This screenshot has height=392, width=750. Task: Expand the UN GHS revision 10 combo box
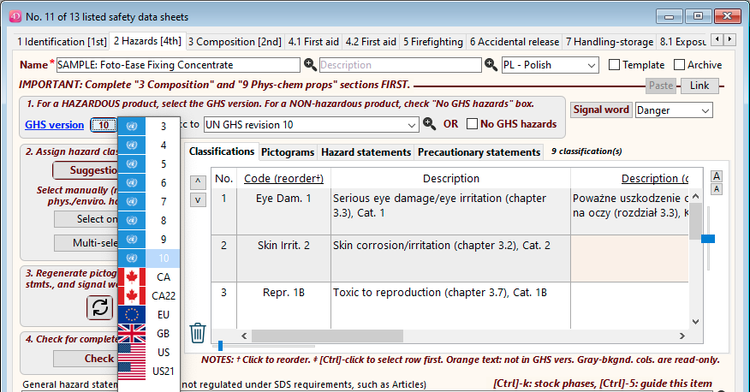tap(311, 125)
